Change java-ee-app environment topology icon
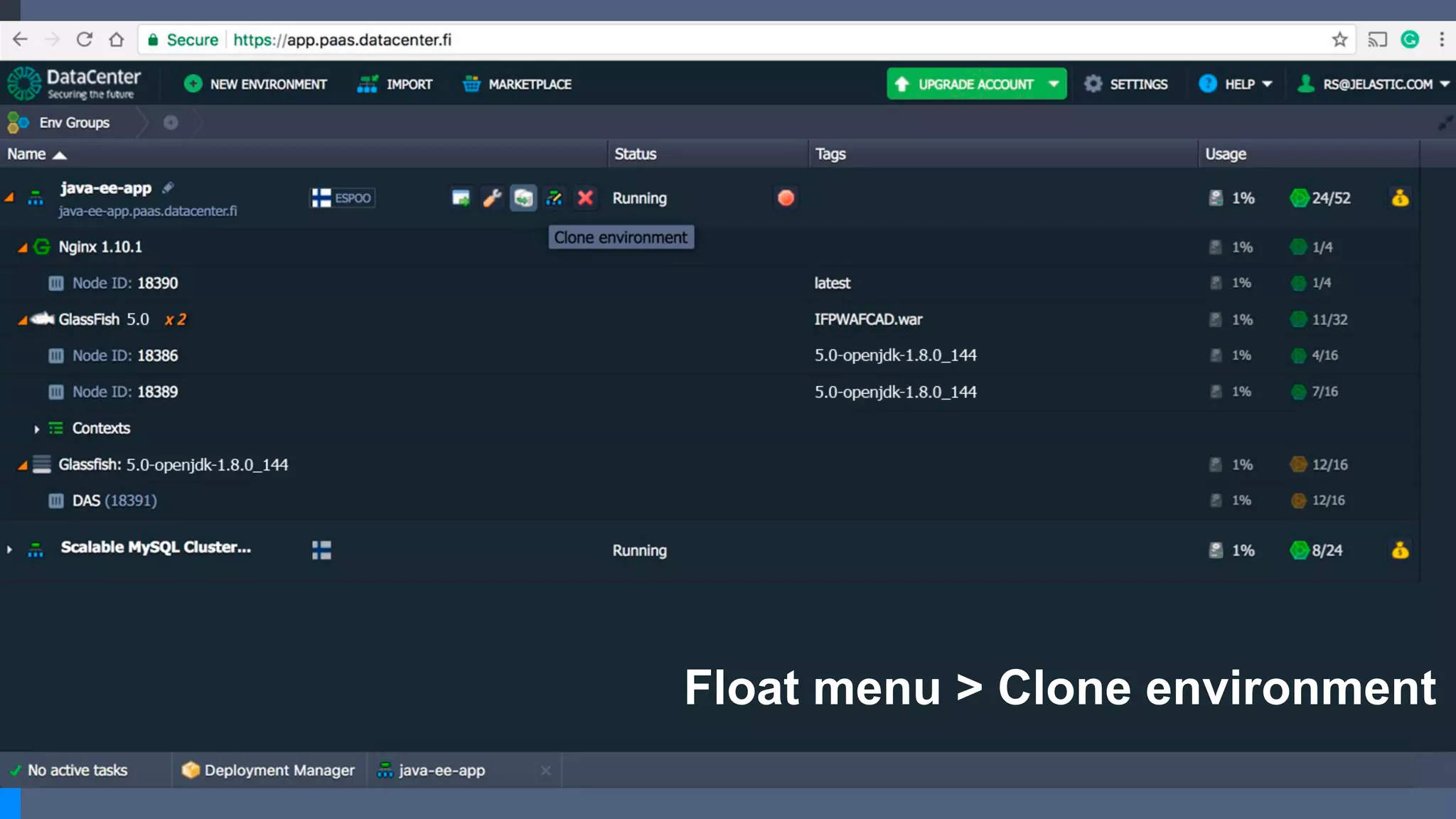This screenshot has height=819, width=1456. (555, 198)
